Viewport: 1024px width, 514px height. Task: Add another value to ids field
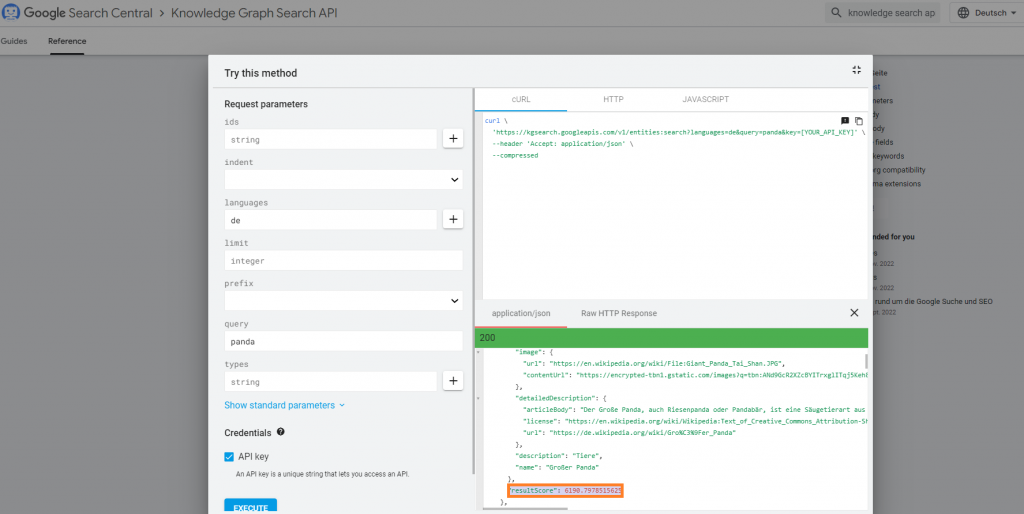click(x=453, y=140)
